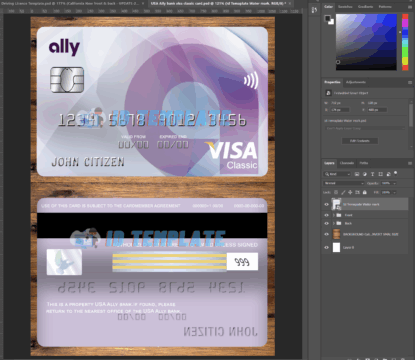Switch to the Patterns tab
Viewport: 415px width, 360px height.
click(385, 7)
